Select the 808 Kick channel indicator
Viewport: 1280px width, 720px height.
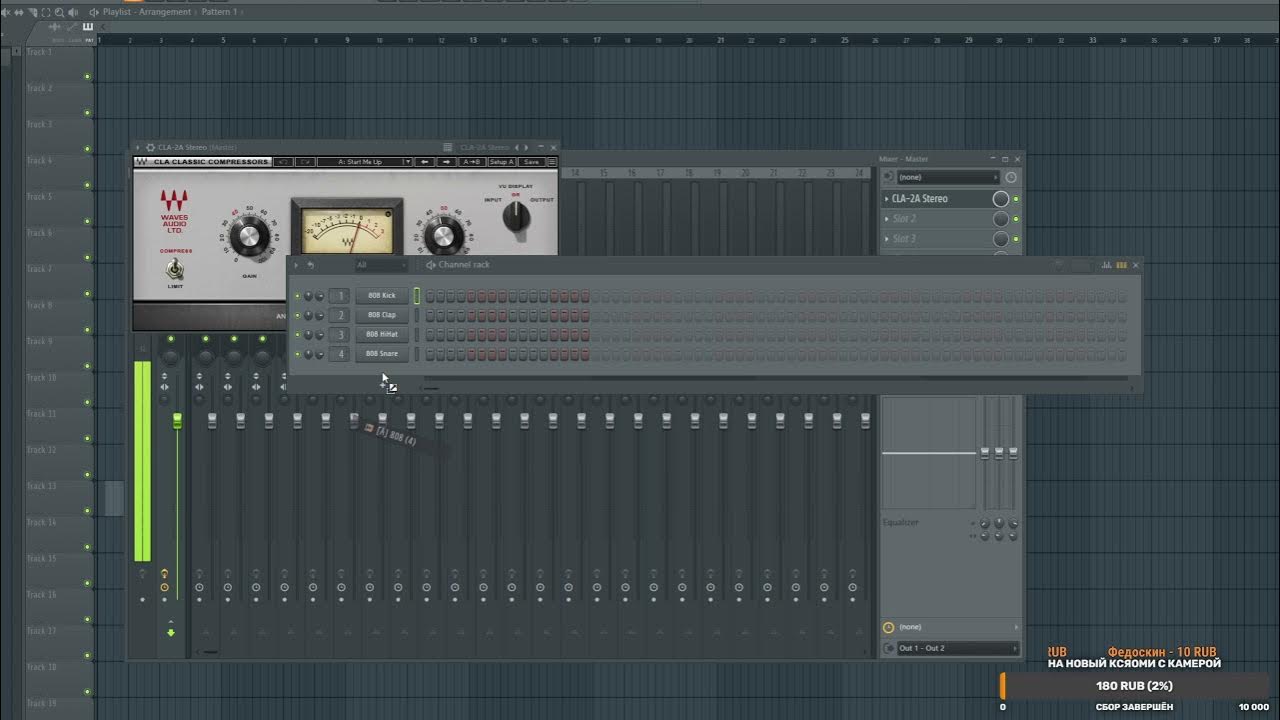point(417,296)
